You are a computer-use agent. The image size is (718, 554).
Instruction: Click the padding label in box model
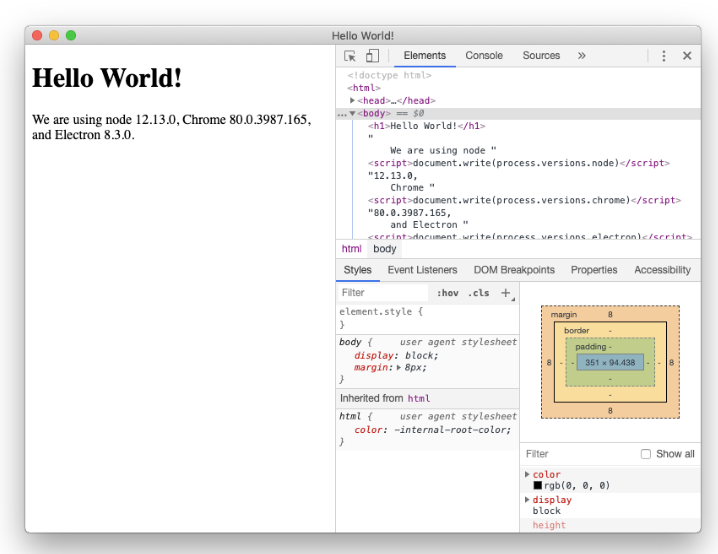590,347
